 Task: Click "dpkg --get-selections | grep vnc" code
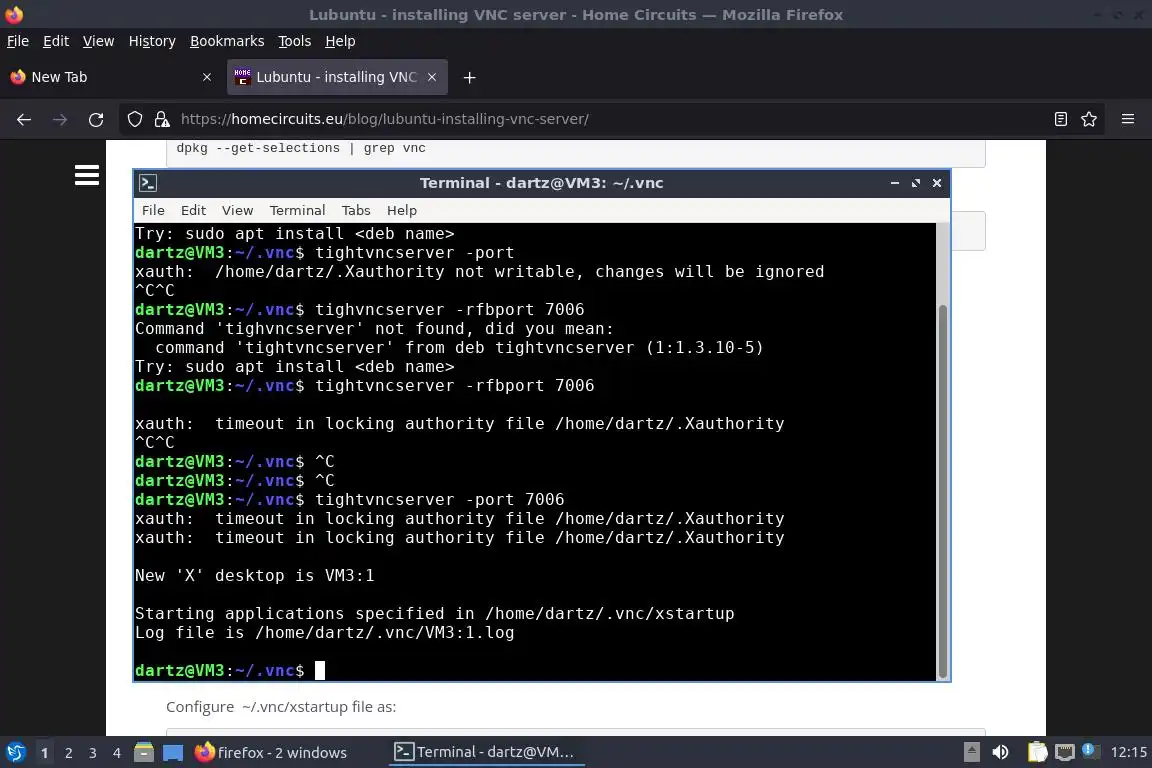[300, 148]
